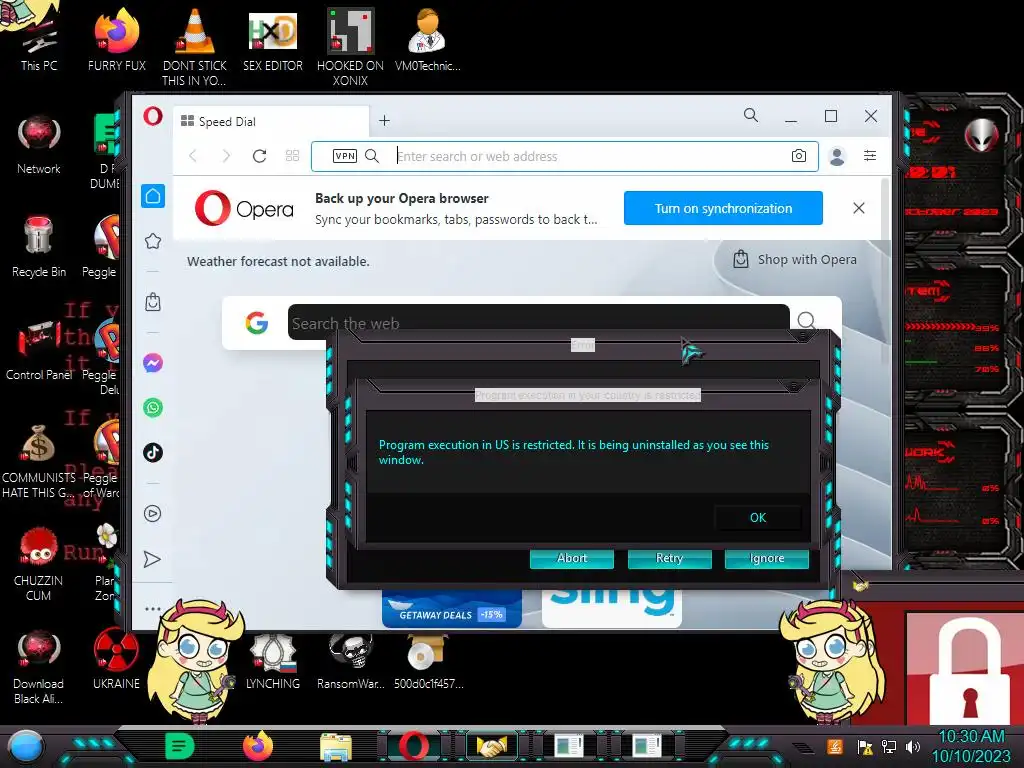Click the Opera tab search magnifier icon
Image resolution: width=1024 pixels, height=768 pixels.
(751, 116)
